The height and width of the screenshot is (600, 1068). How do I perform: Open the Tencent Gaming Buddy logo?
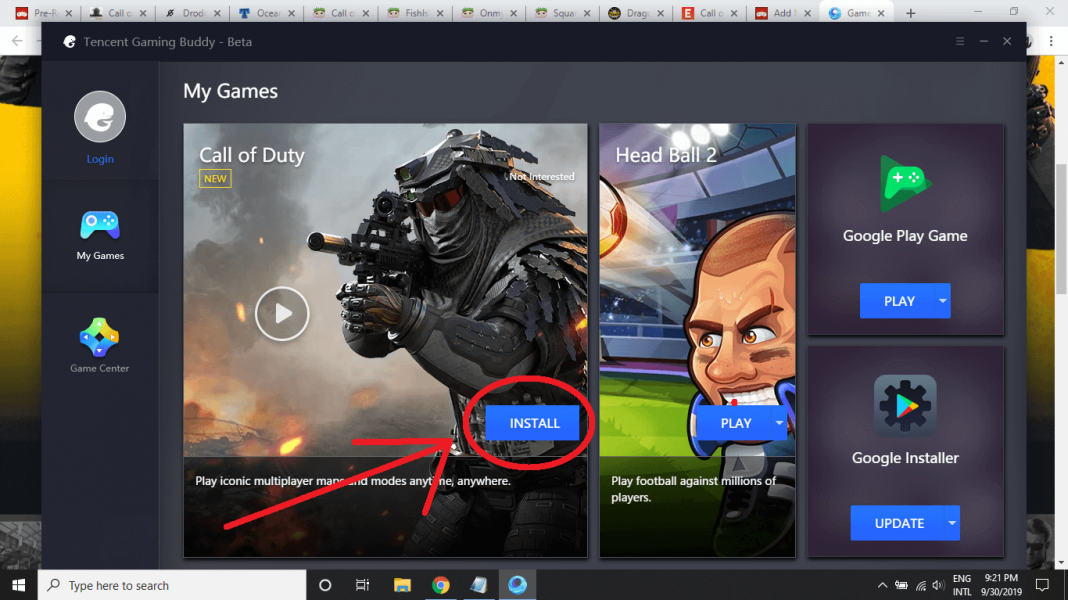pyautogui.click(x=69, y=42)
